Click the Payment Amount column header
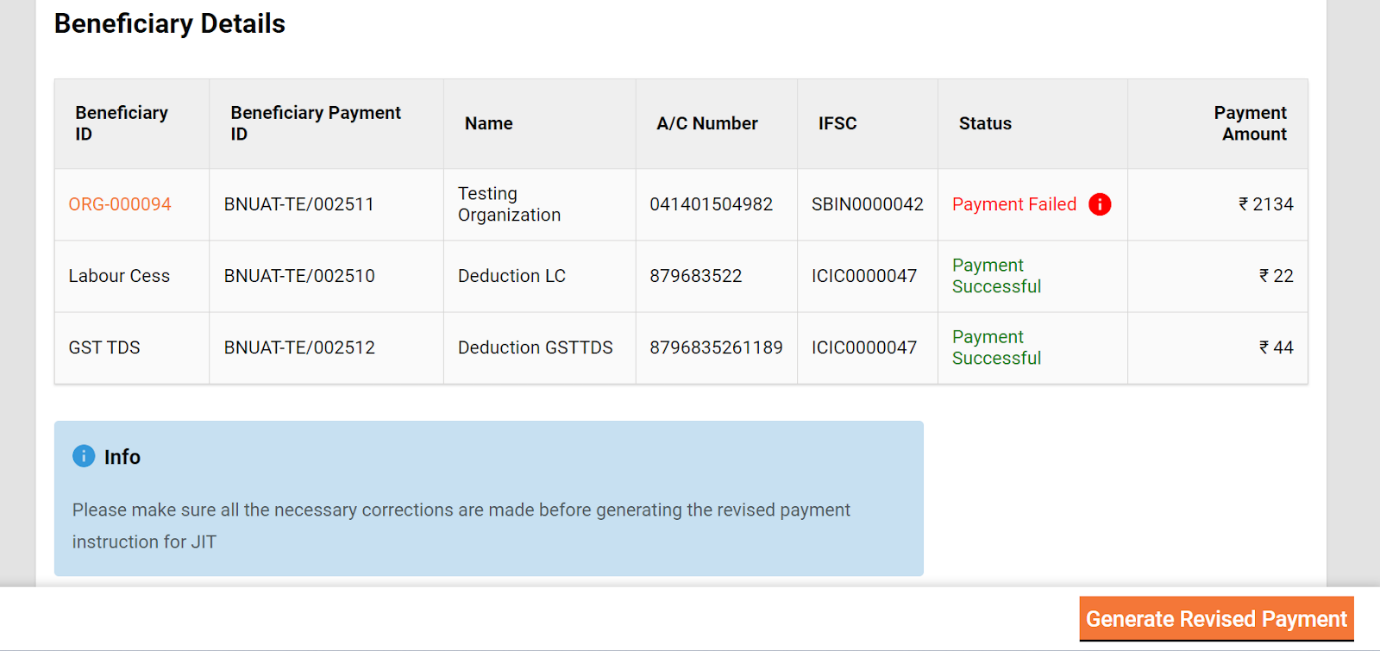Image resolution: width=1380 pixels, height=651 pixels. pyautogui.click(x=1249, y=123)
